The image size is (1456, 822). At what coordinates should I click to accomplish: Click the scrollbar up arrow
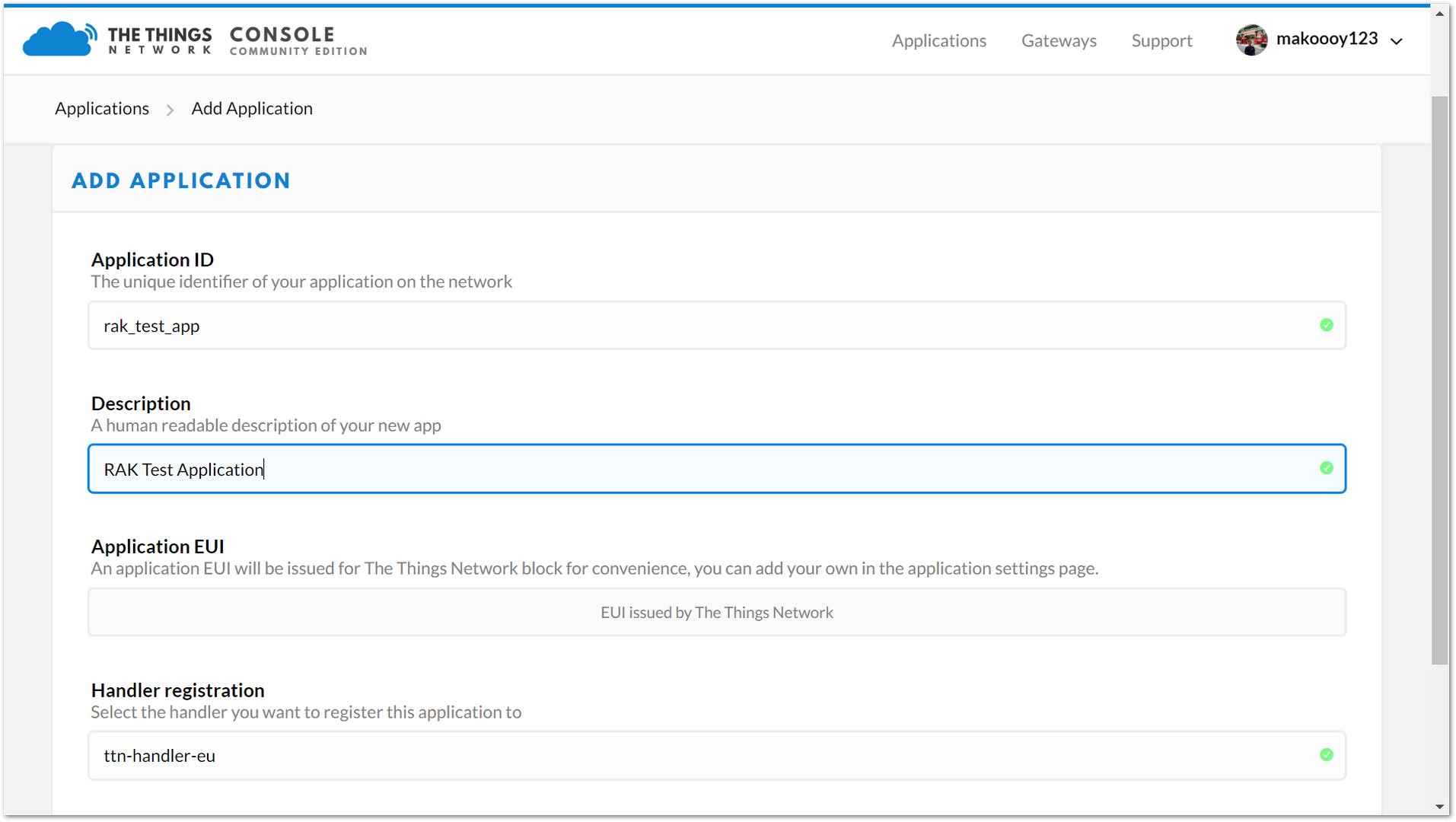pos(1439,14)
